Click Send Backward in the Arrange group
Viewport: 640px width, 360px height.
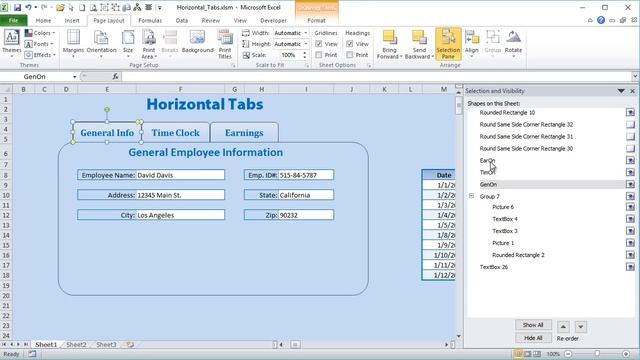coord(419,44)
